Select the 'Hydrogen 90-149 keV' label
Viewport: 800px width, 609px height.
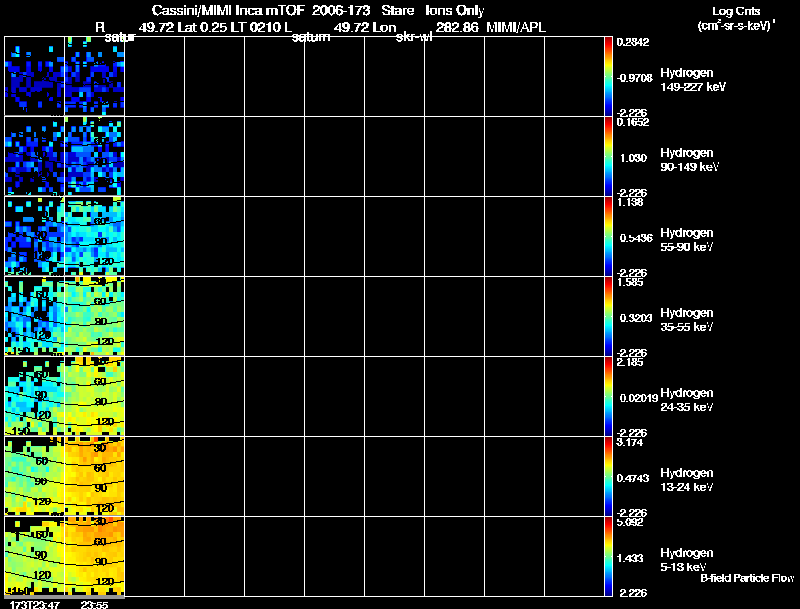[x=689, y=160]
